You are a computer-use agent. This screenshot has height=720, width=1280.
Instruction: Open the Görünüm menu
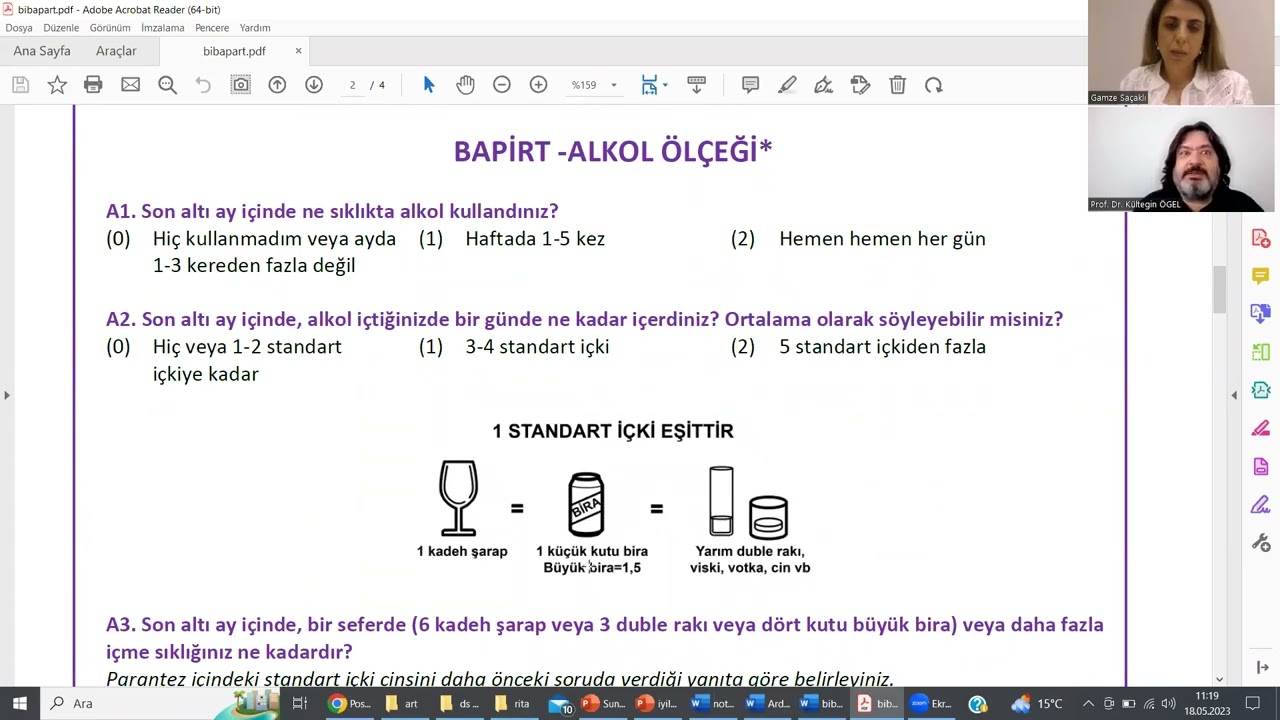pos(110,28)
